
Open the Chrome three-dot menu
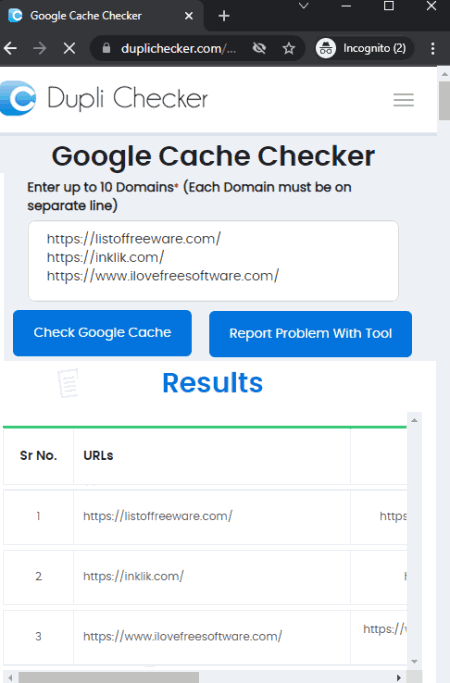(x=433, y=48)
